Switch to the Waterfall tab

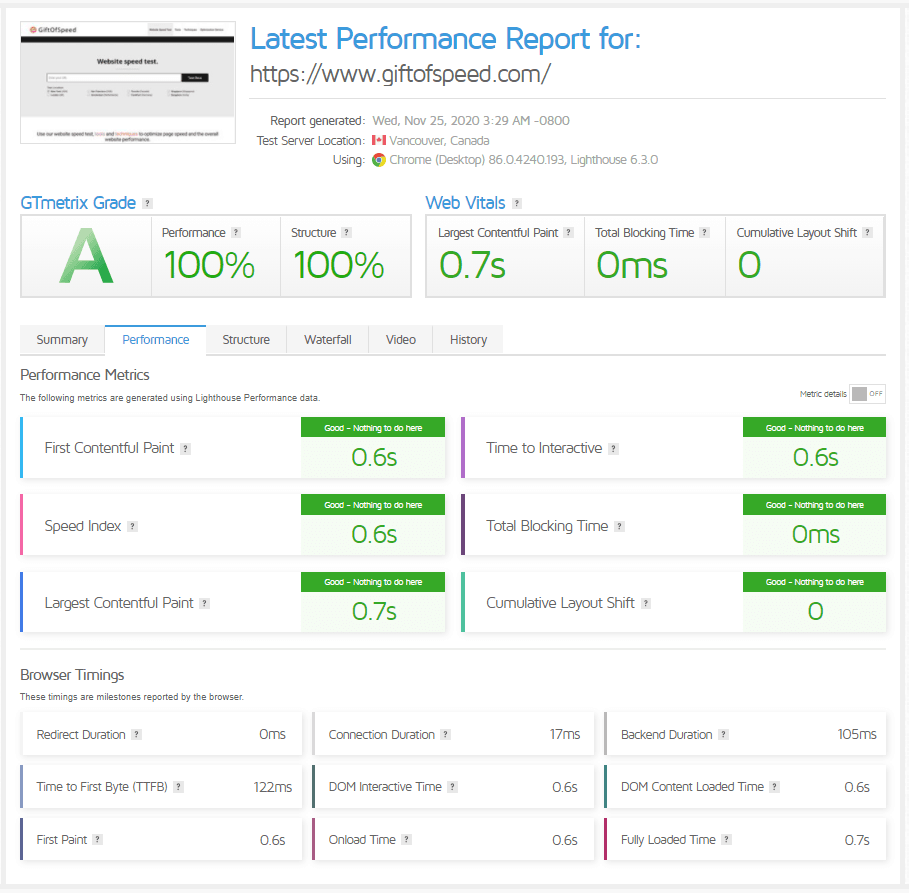[x=327, y=340]
